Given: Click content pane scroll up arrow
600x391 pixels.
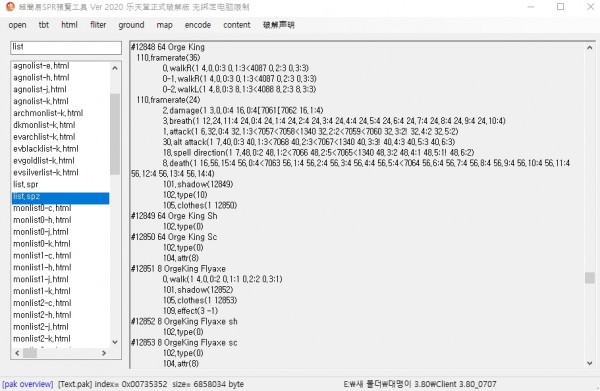Looking at the screenshot, I should [x=590, y=47].
